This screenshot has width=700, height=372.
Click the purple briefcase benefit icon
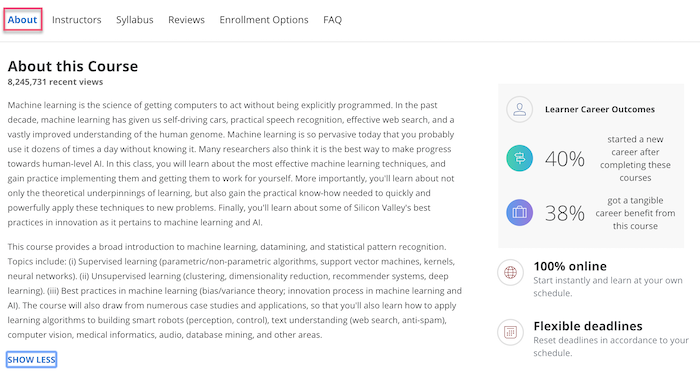point(519,213)
